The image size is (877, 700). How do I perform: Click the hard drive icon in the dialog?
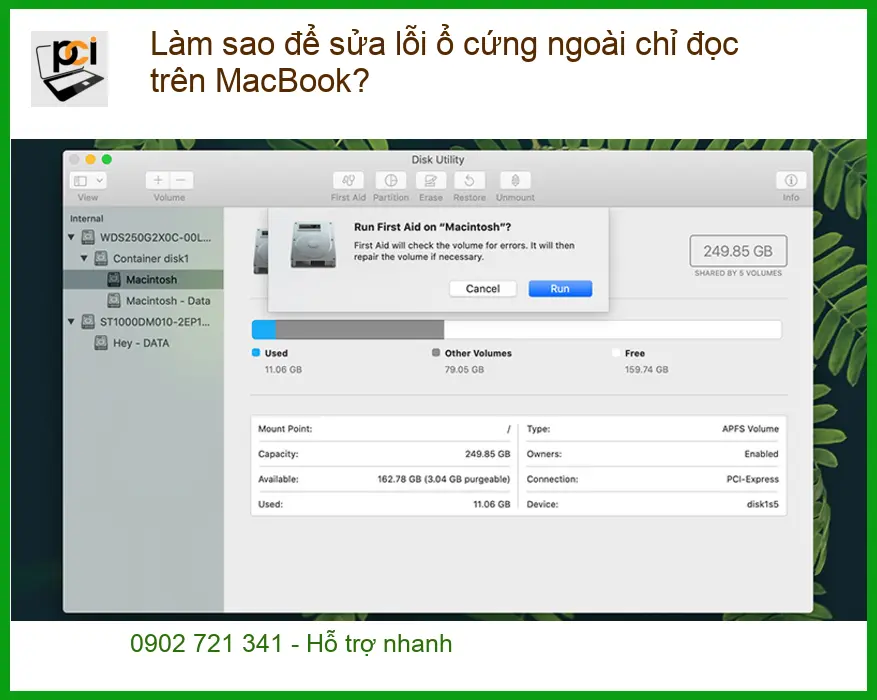coord(313,244)
